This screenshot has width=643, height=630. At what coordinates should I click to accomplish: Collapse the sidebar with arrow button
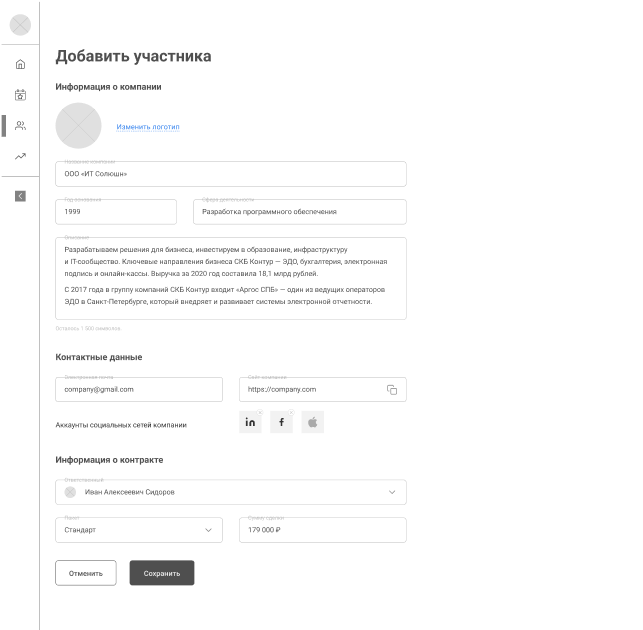coord(20,196)
